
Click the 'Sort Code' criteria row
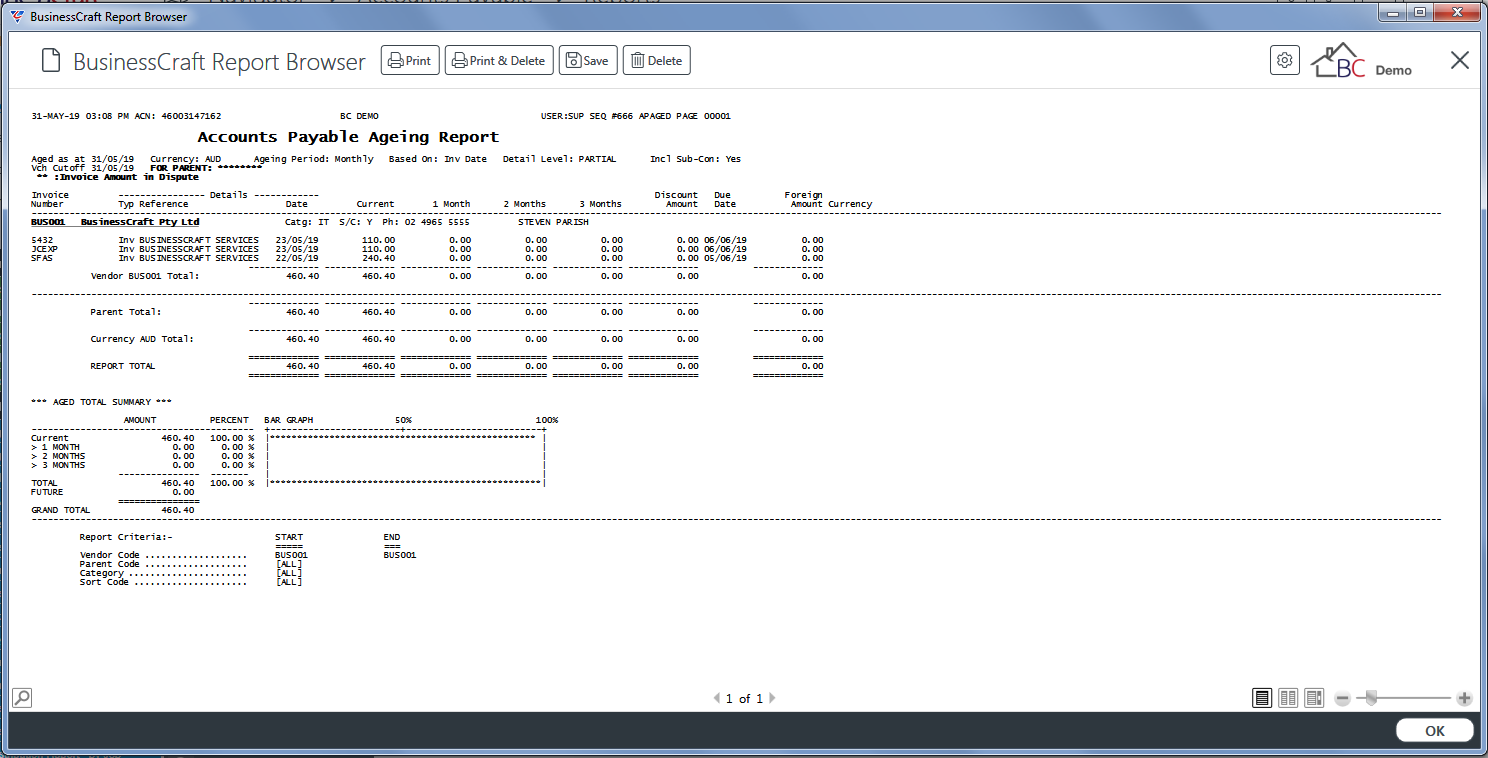click(x=191, y=582)
